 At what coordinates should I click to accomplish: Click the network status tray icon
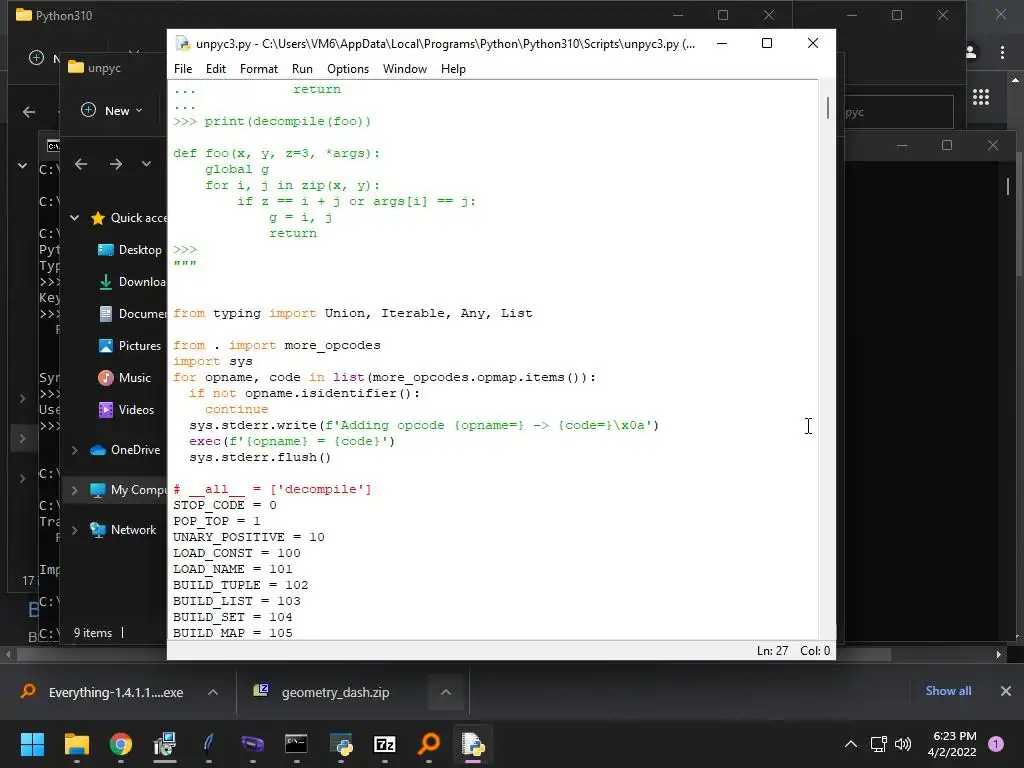(x=878, y=744)
